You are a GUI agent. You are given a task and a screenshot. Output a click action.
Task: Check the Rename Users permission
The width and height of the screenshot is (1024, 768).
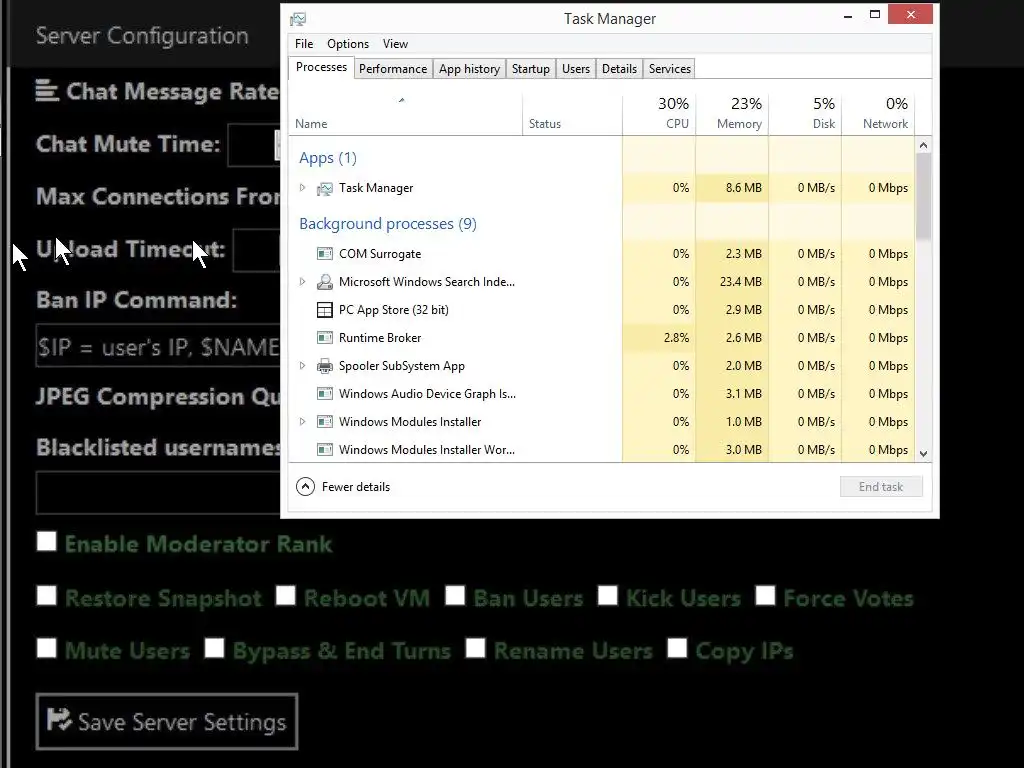475,648
